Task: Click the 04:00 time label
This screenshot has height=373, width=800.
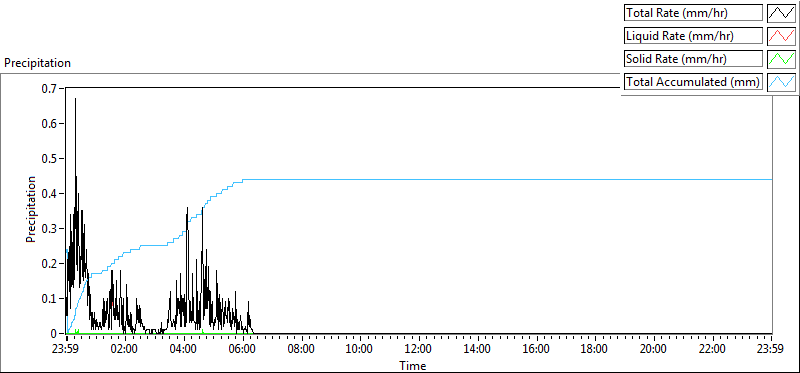Action: 184,350
